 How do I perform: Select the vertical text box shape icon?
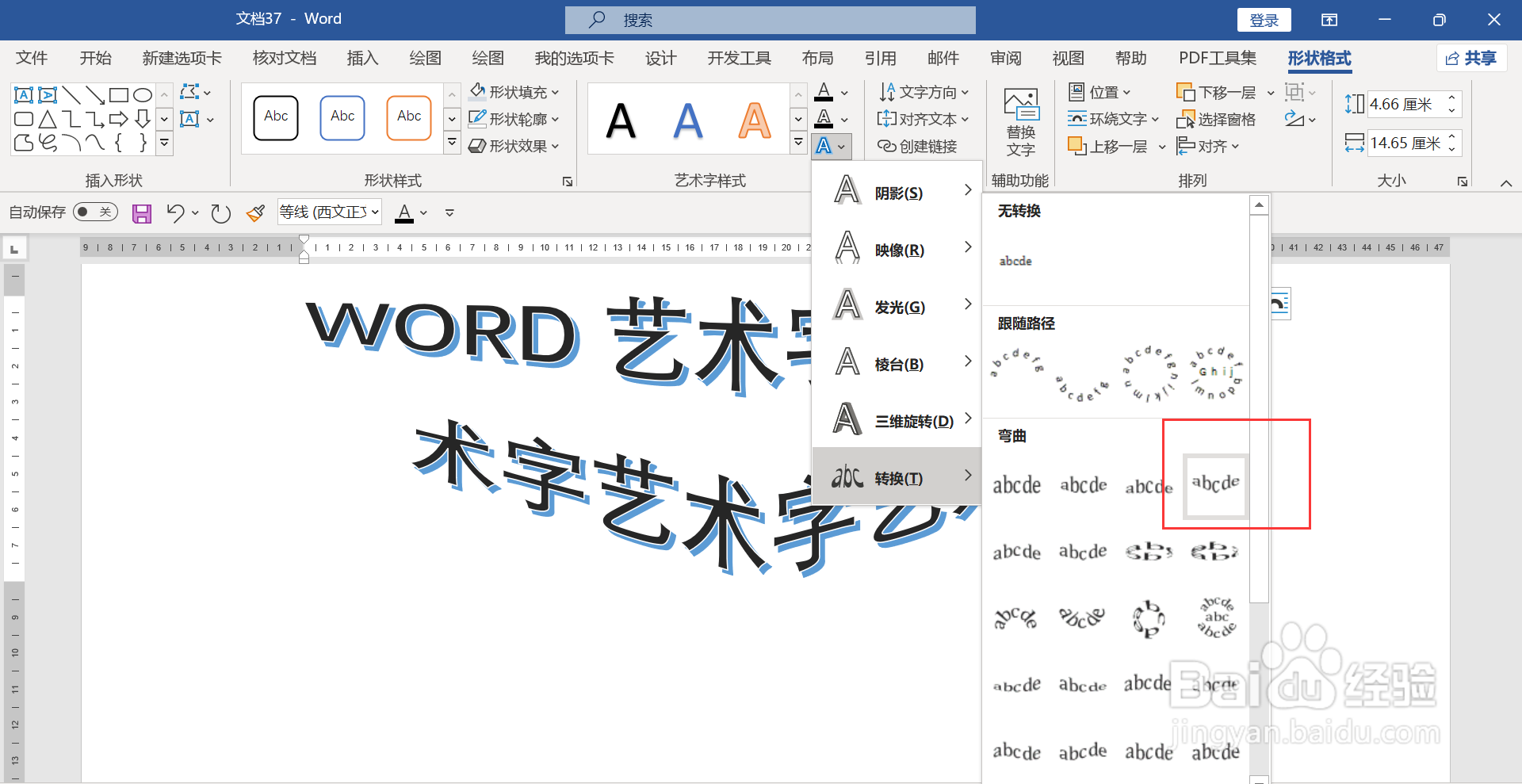point(48,96)
